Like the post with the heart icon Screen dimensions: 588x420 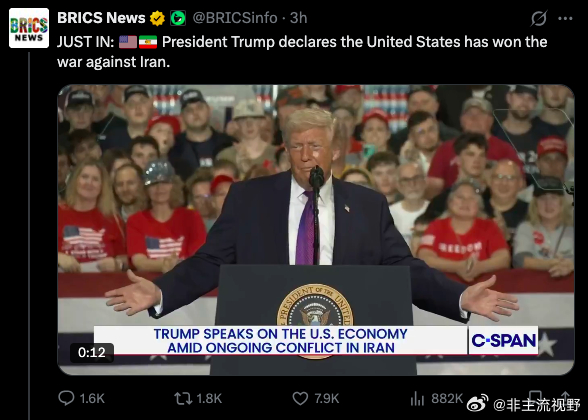[300, 398]
